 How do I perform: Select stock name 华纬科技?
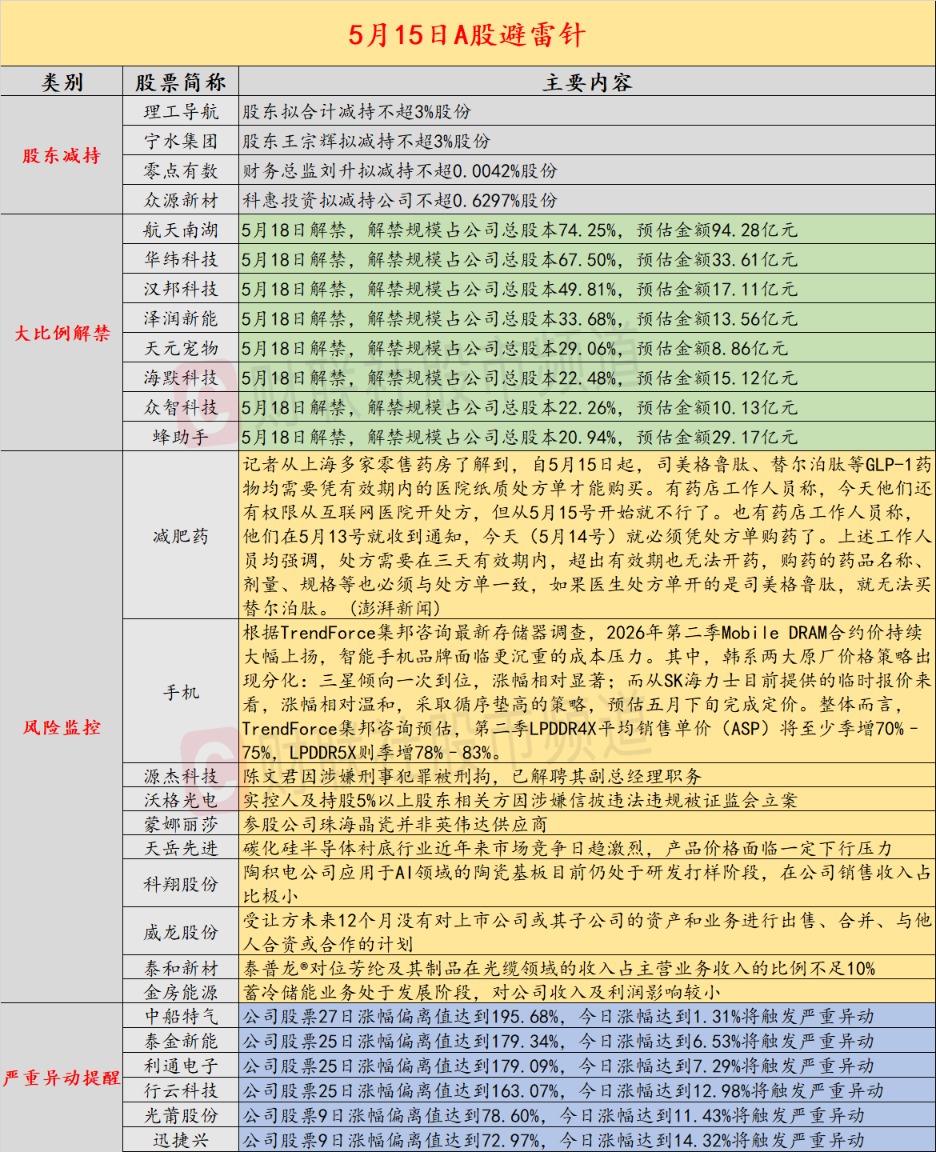pos(181,259)
